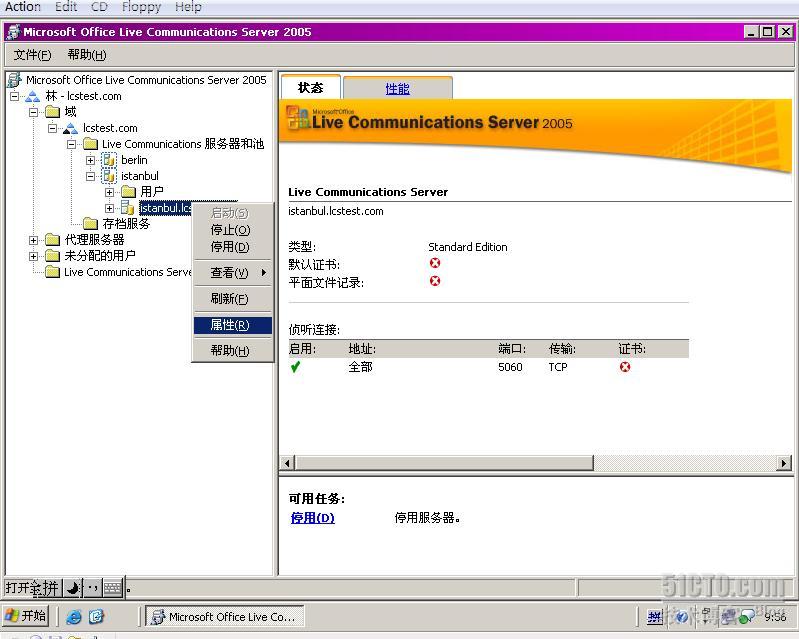Open Internet Explorer from the quick launch
The image size is (799, 639).
[x=74, y=617]
